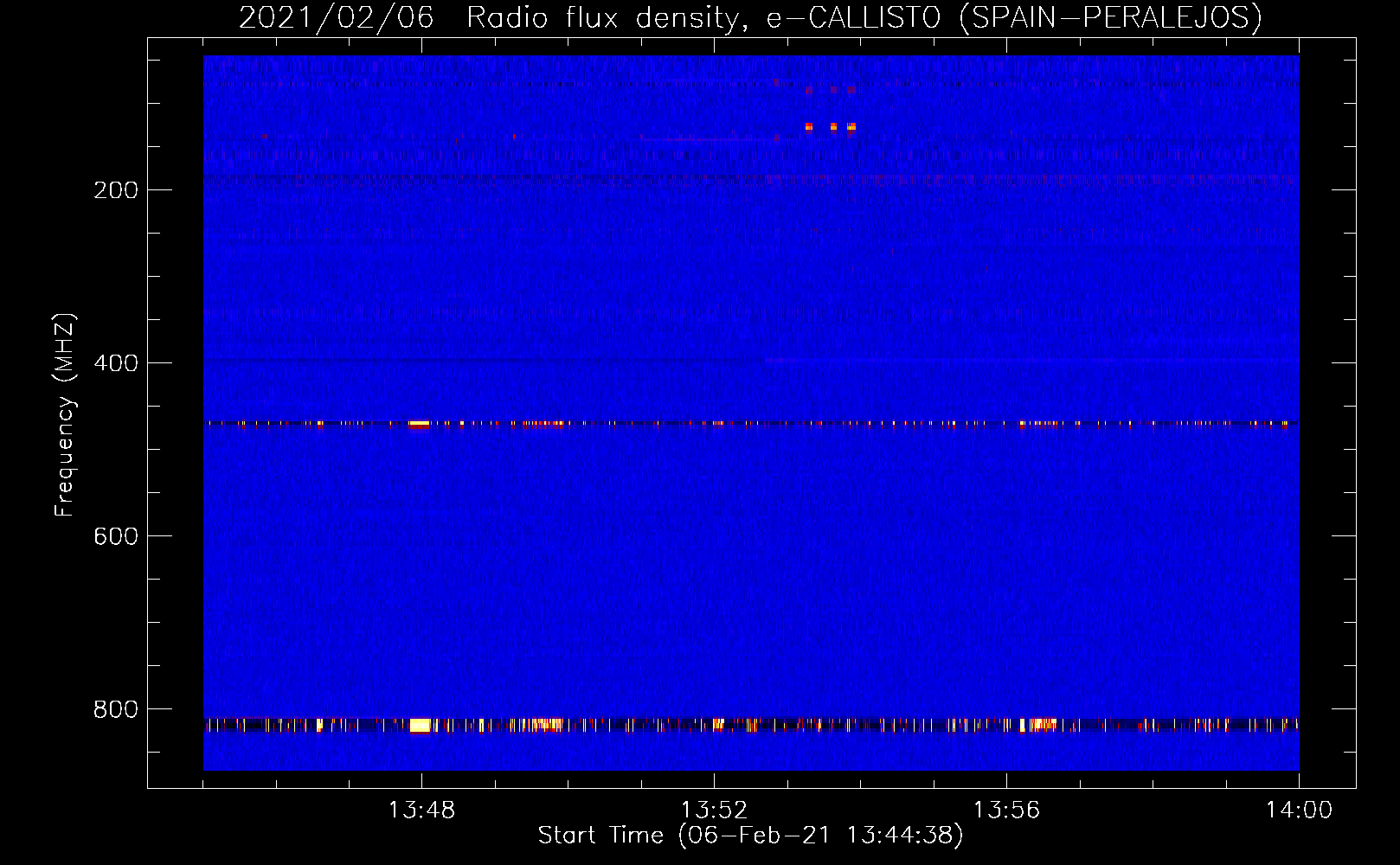
Task: Click the bright burst near 13:48 at 800 MHz
Action: pyautogui.click(x=420, y=725)
